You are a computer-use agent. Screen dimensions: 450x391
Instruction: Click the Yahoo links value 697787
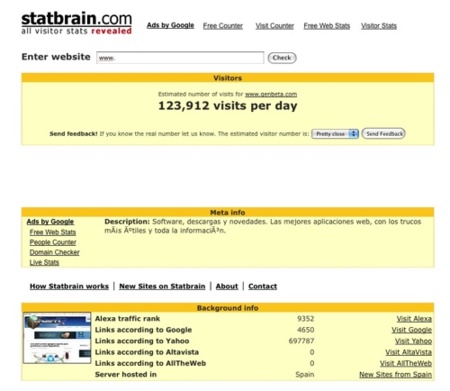(x=301, y=341)
